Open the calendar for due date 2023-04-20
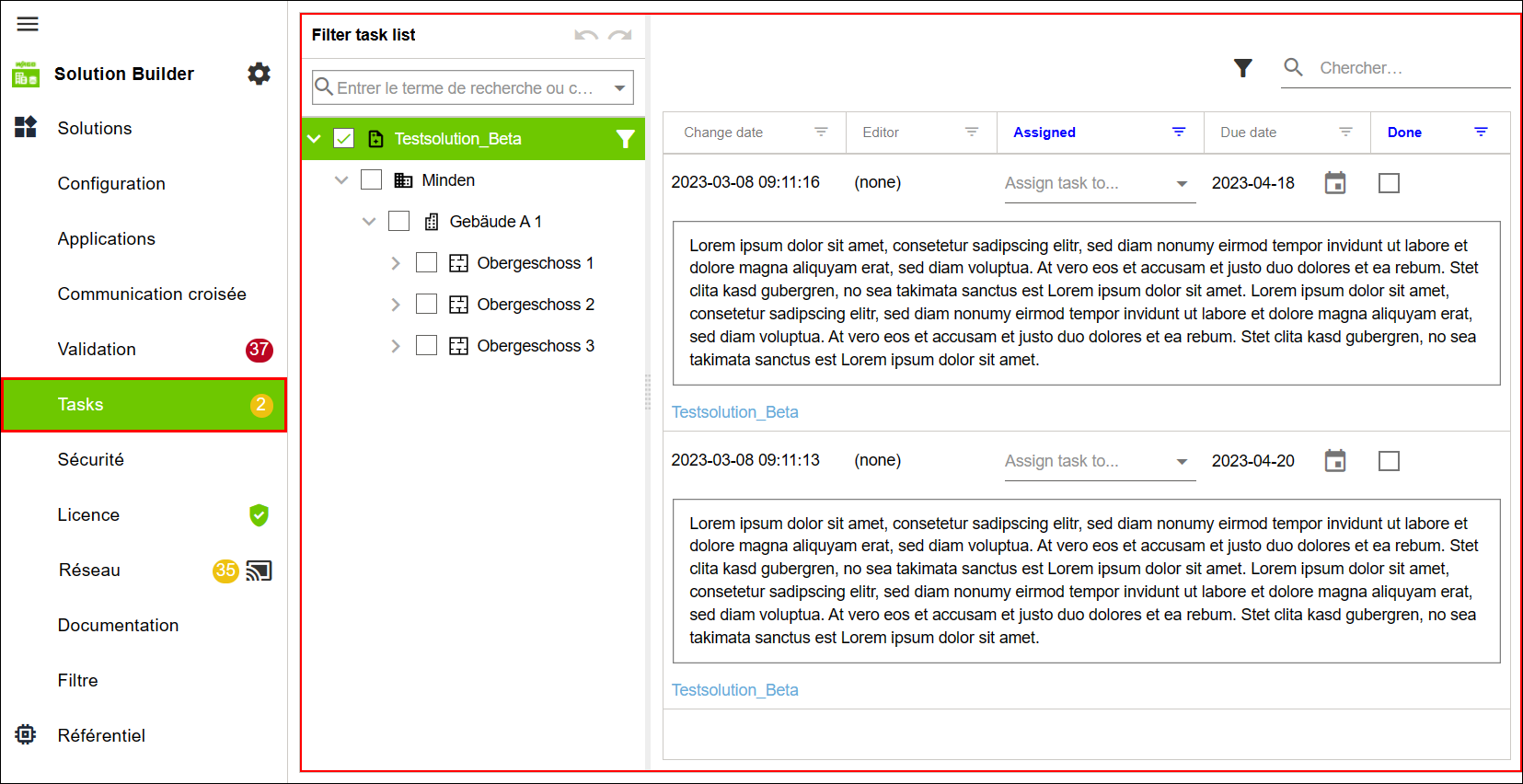1523x784 pixels. (1335, 461)
